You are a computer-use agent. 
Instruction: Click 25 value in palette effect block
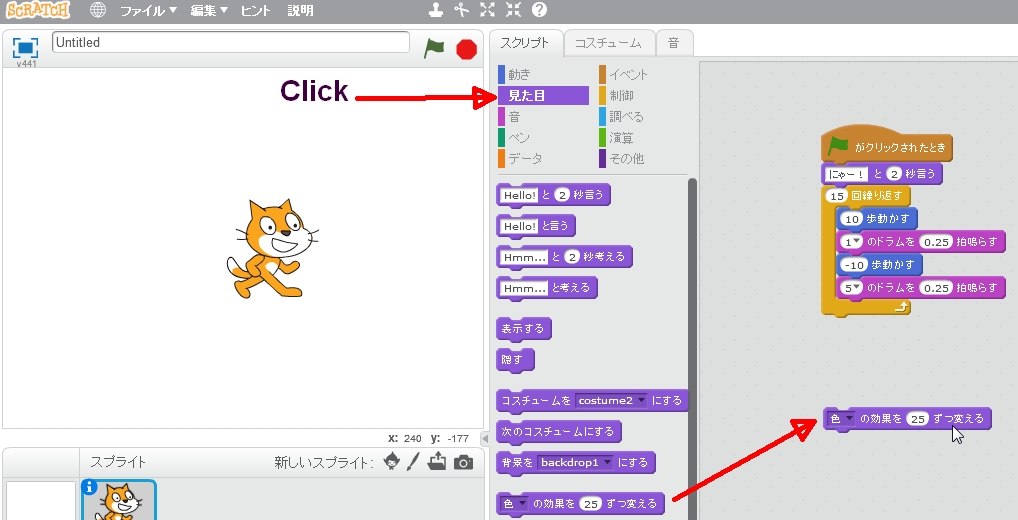591,504
